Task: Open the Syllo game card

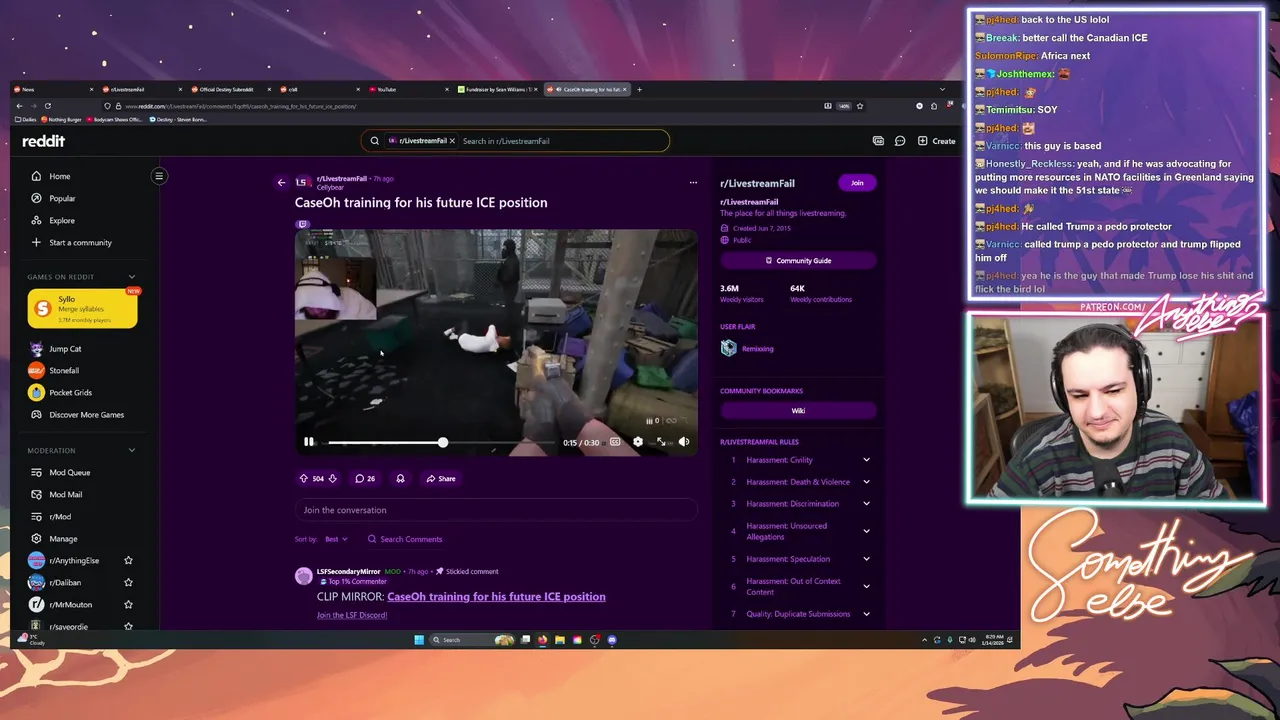Action: 82,308
